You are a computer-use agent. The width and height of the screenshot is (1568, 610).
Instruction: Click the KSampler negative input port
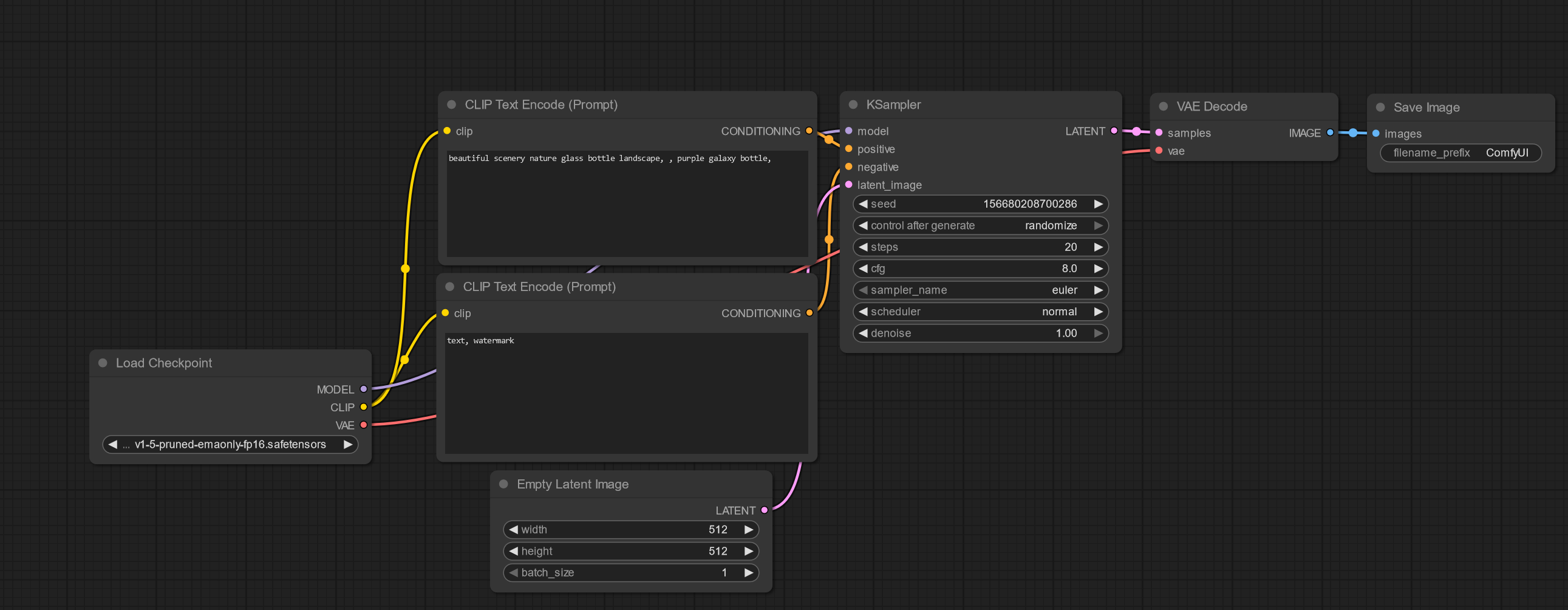(848, 167)
